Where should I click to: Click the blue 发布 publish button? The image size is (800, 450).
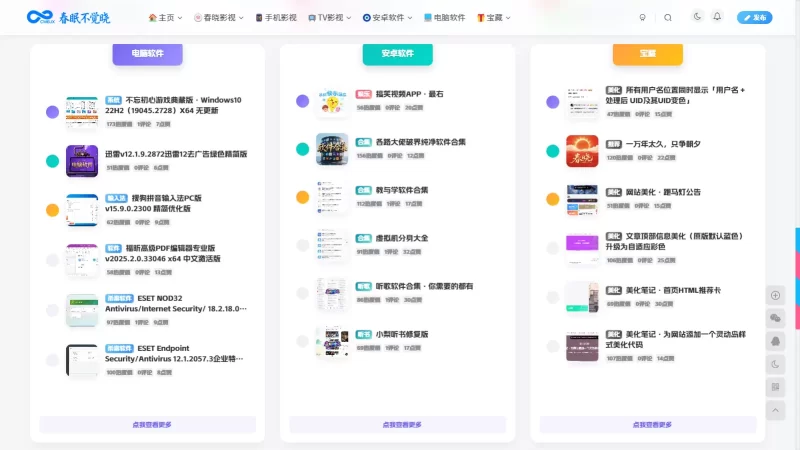pos(755,17)
